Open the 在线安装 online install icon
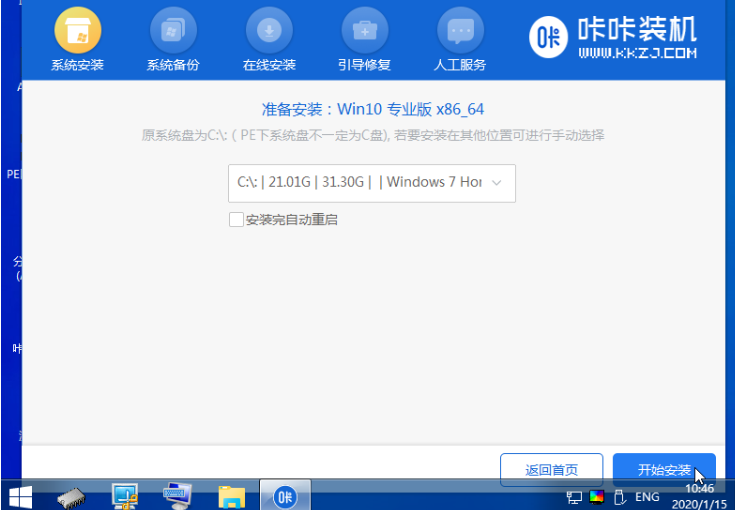 [269, 31]
